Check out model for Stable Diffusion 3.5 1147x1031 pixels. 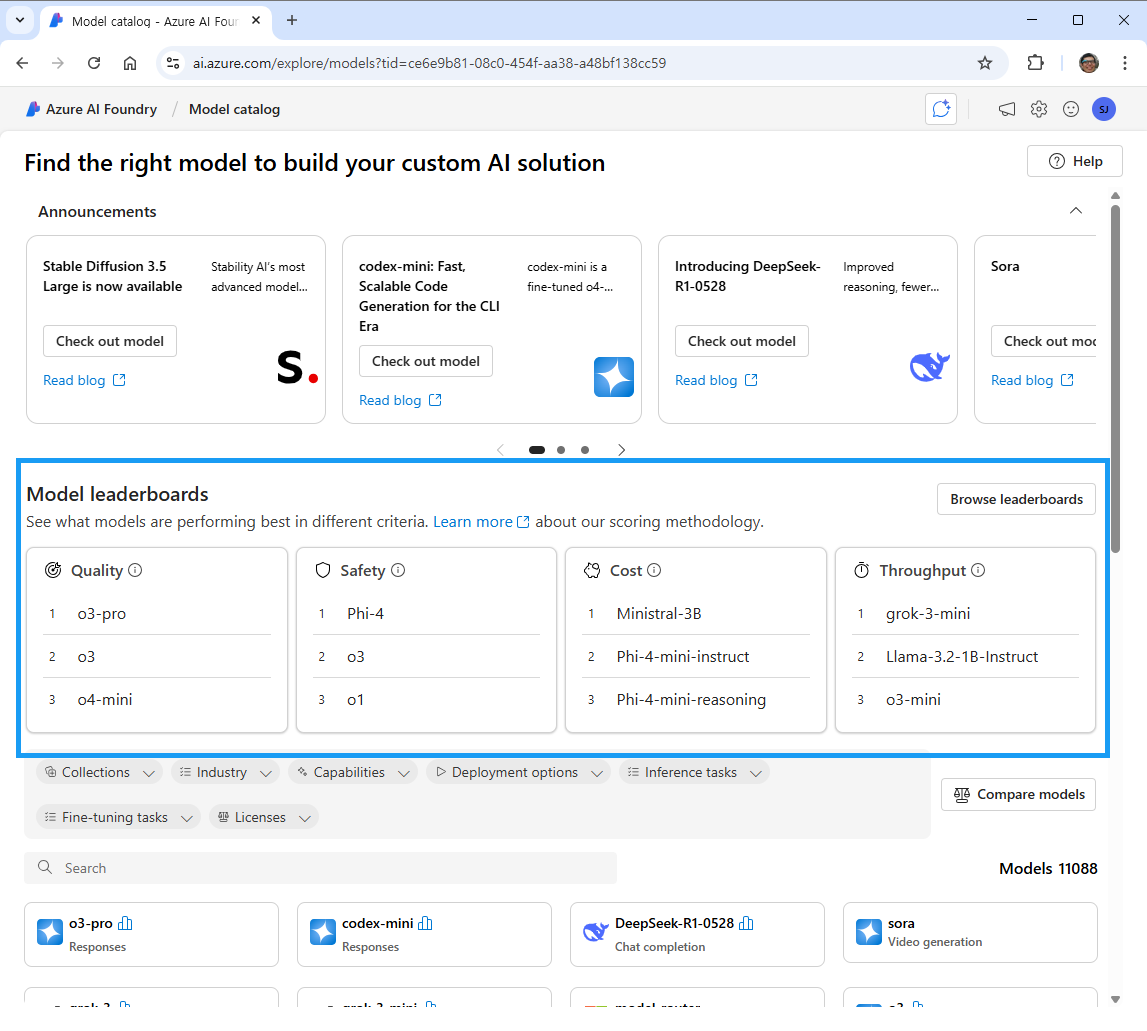(110, 341)
